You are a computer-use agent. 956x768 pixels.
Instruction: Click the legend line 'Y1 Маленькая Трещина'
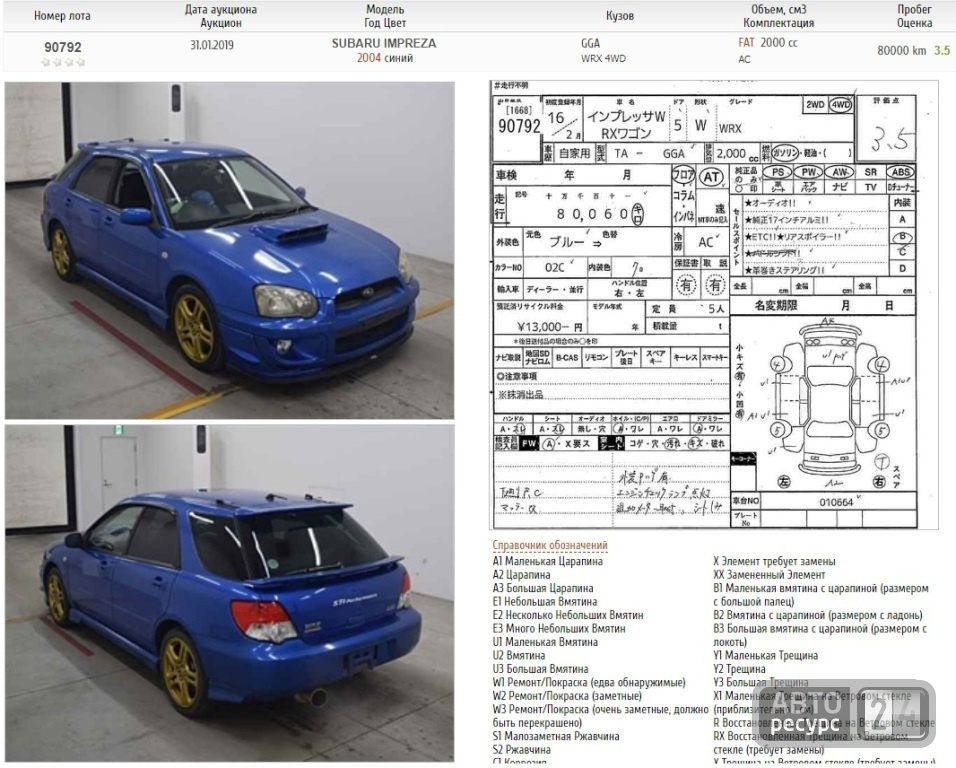coord(766,655)
